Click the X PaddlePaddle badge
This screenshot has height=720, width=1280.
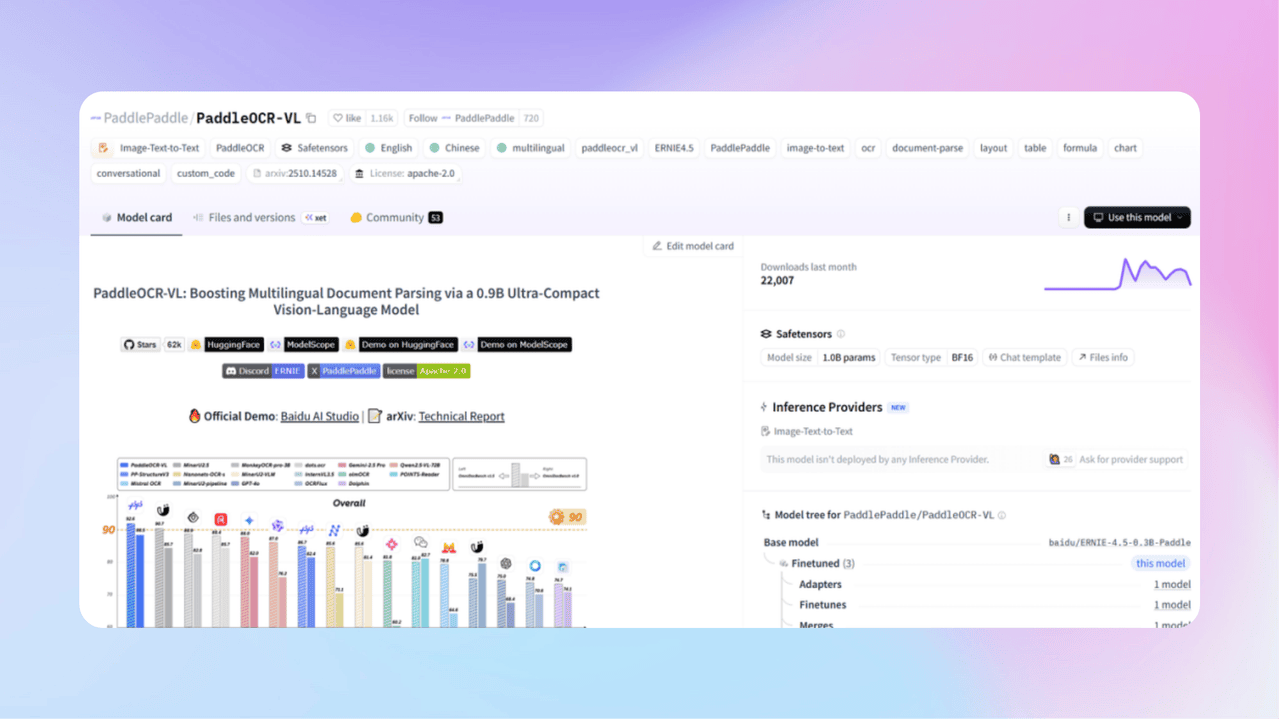[x=343, y=371]
